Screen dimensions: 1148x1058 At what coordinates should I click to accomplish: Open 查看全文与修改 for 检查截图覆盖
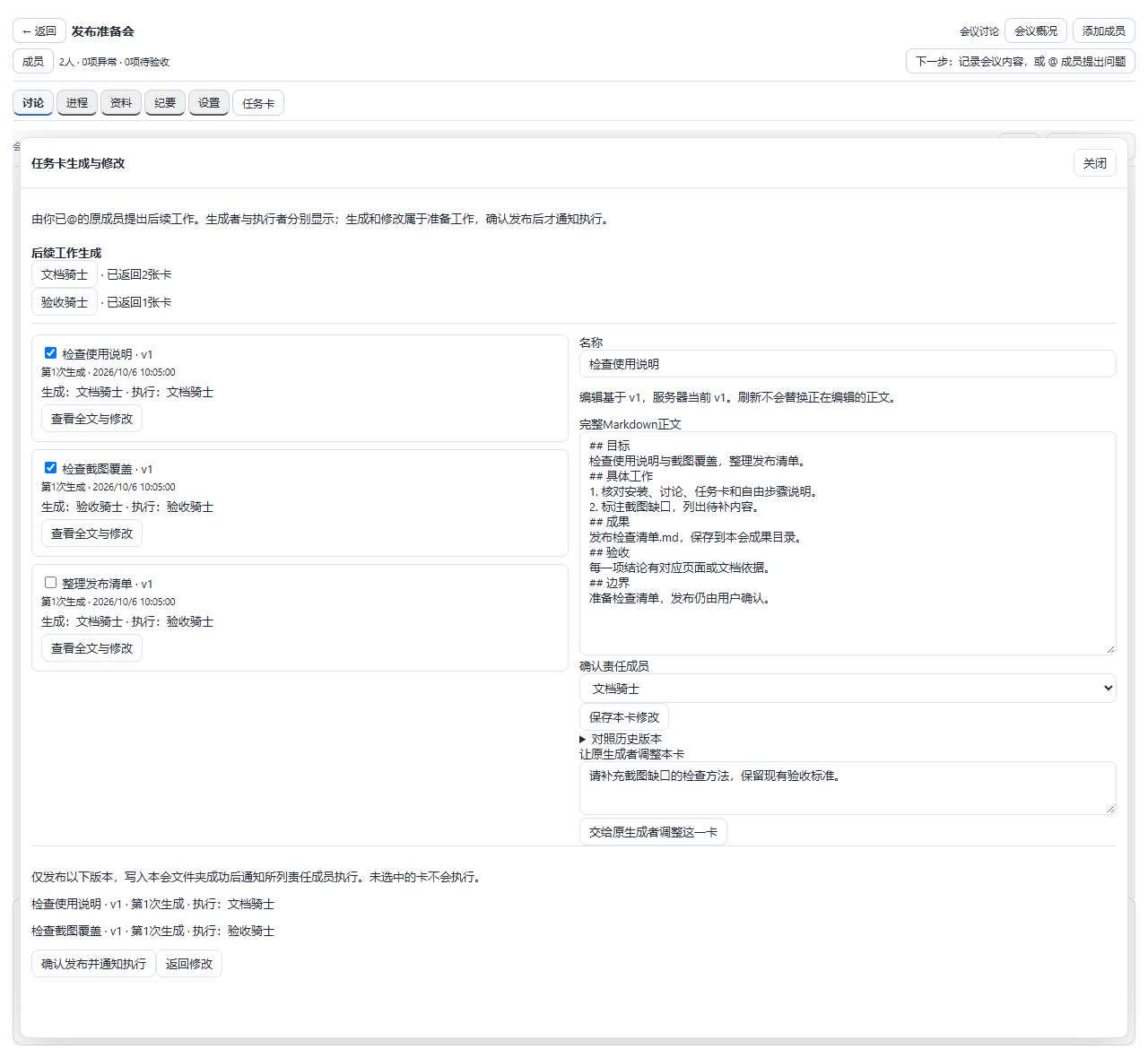click(91, 533)
